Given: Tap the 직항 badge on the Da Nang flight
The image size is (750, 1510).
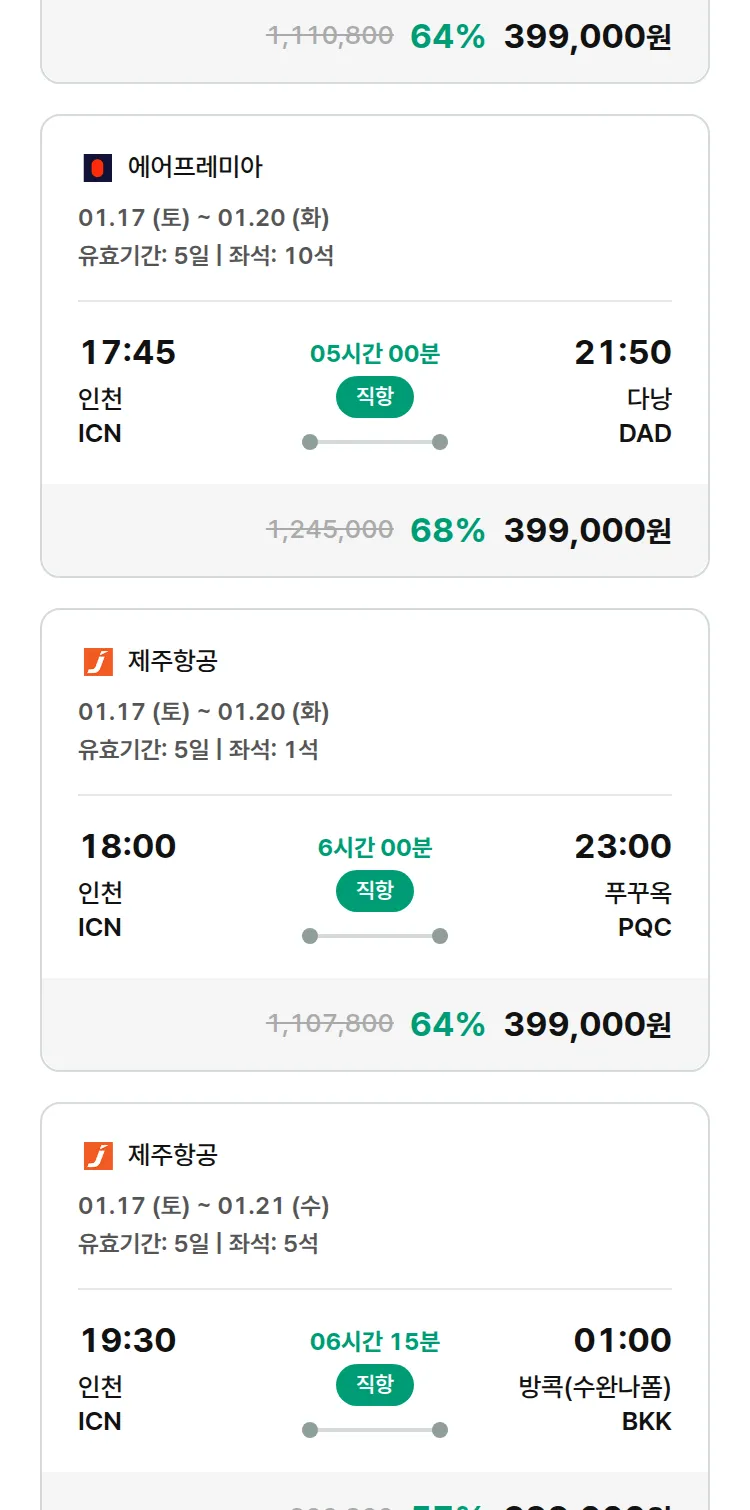Looking at the screenshot, I should pos(375,397).
